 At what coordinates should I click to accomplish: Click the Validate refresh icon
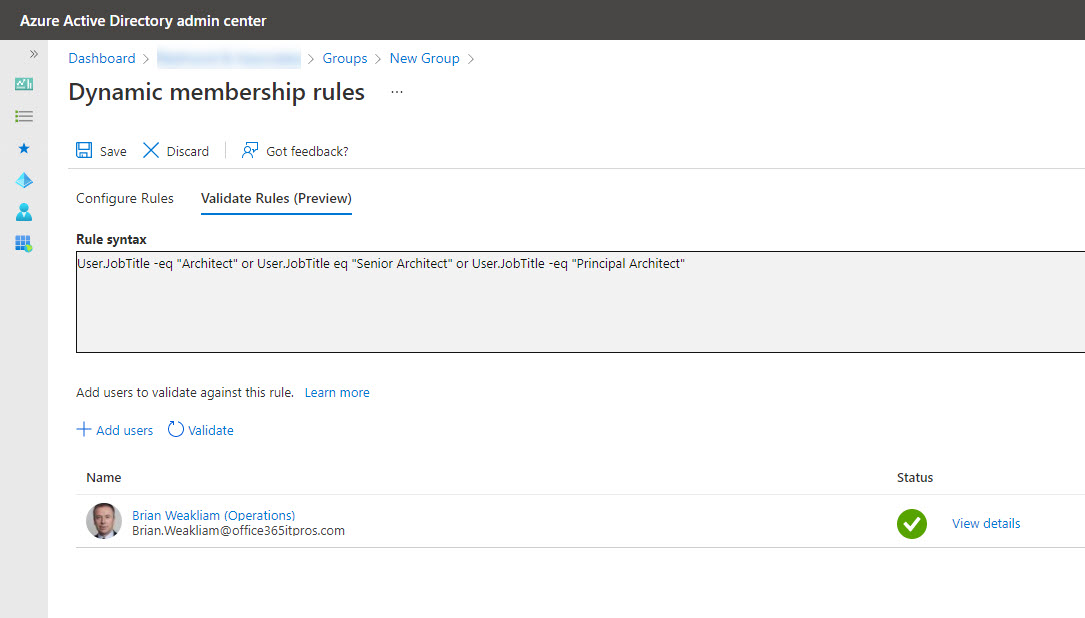click(176, 429)
